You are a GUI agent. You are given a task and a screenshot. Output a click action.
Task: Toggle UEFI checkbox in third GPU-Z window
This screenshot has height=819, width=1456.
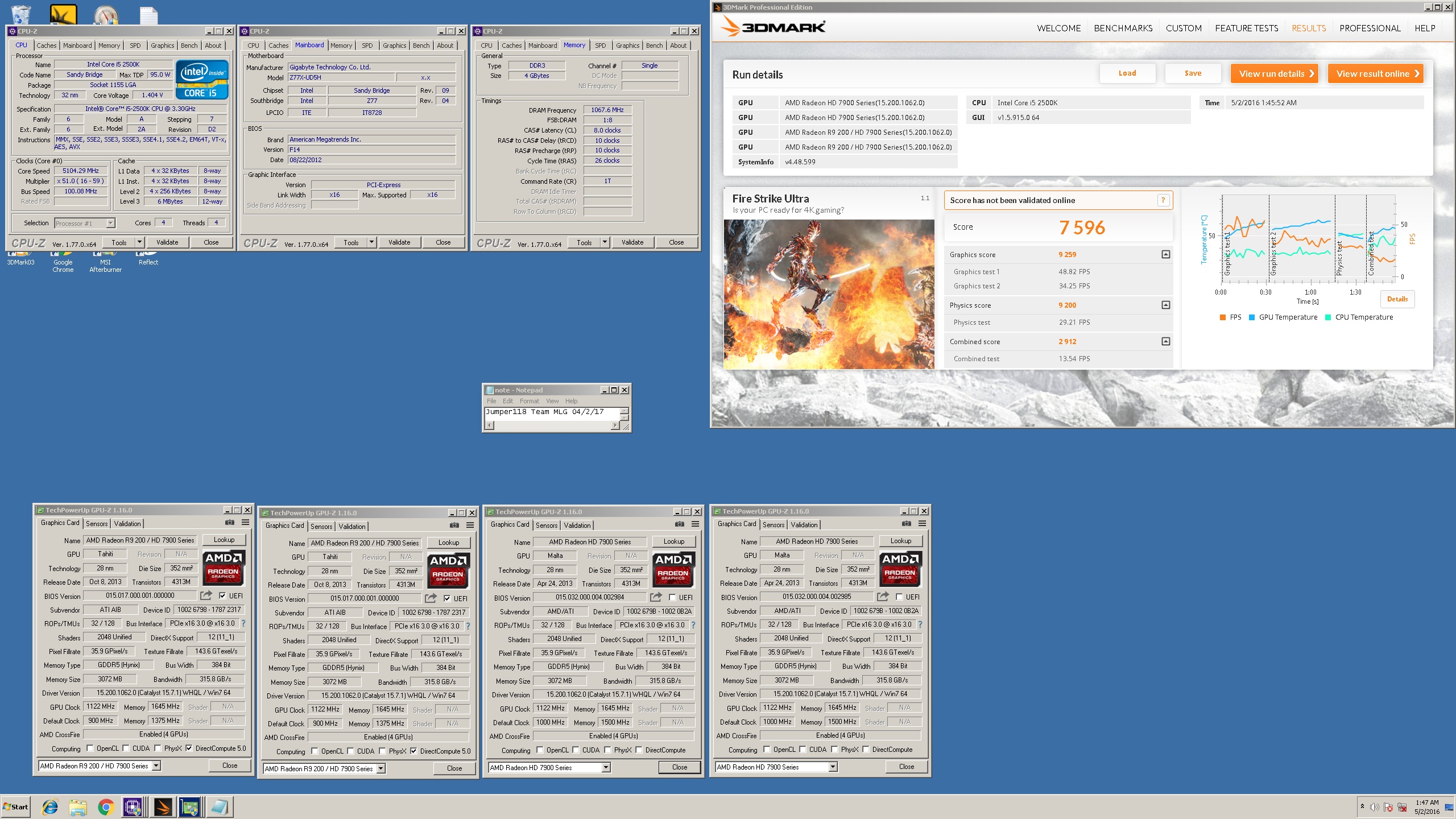672,597
